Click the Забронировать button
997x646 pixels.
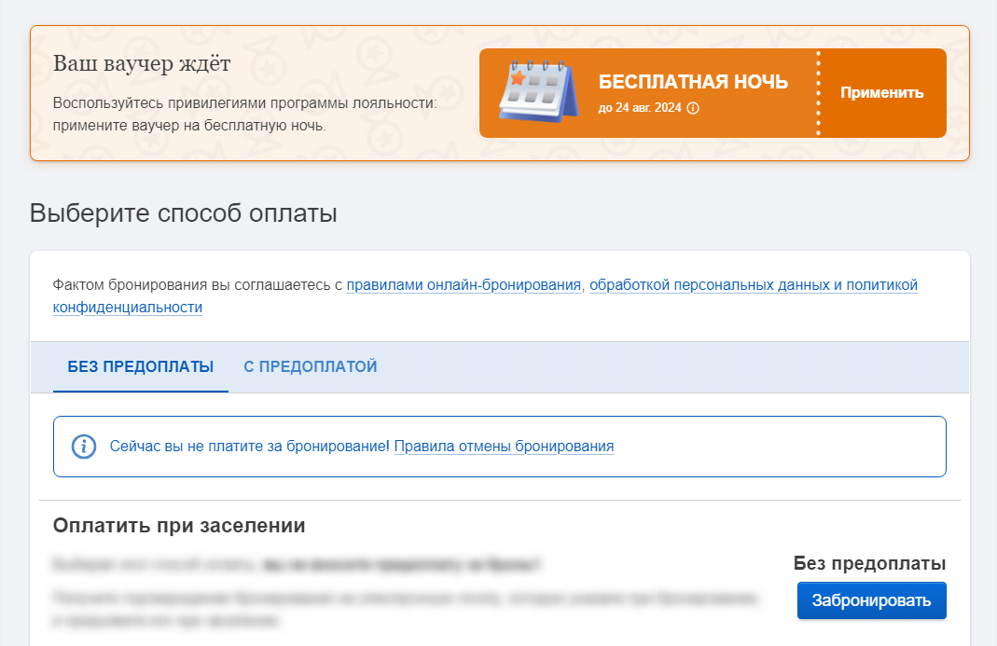pyautogui.click(x=872, y=600)
